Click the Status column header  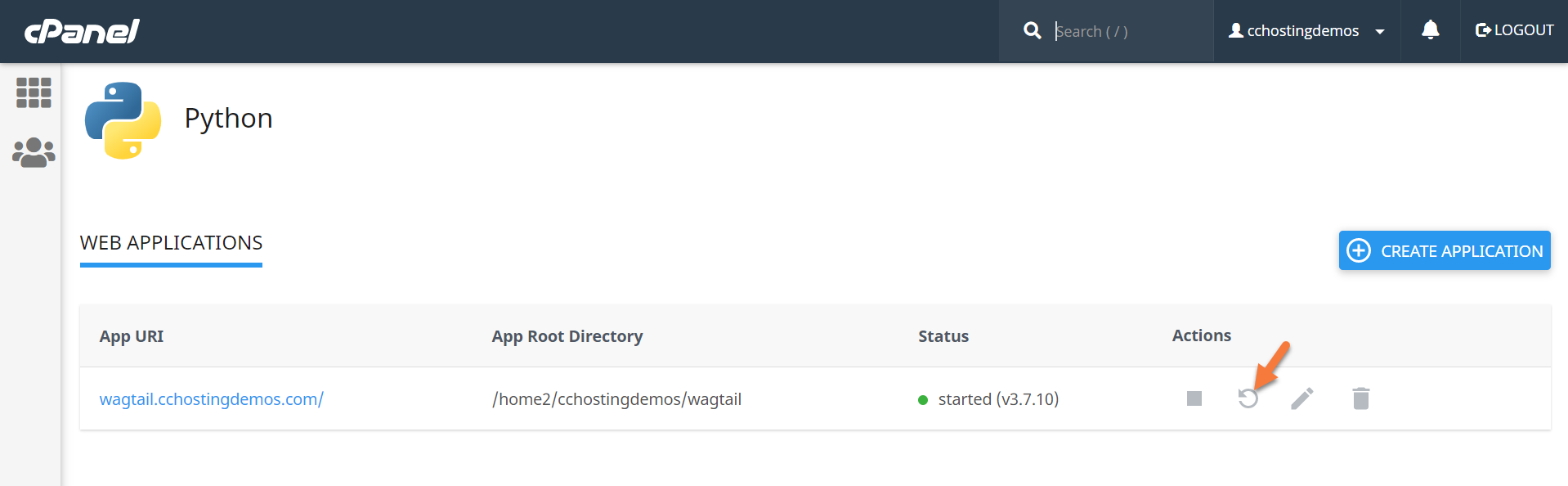943,336
